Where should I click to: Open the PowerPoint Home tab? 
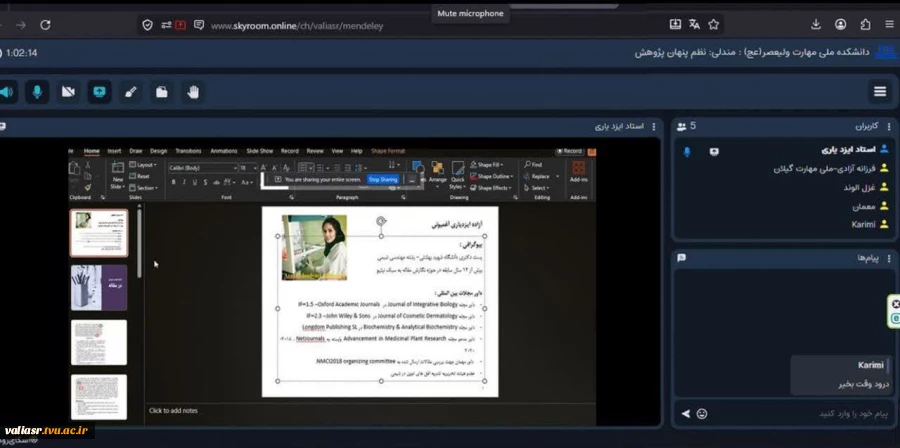[92, 151]
